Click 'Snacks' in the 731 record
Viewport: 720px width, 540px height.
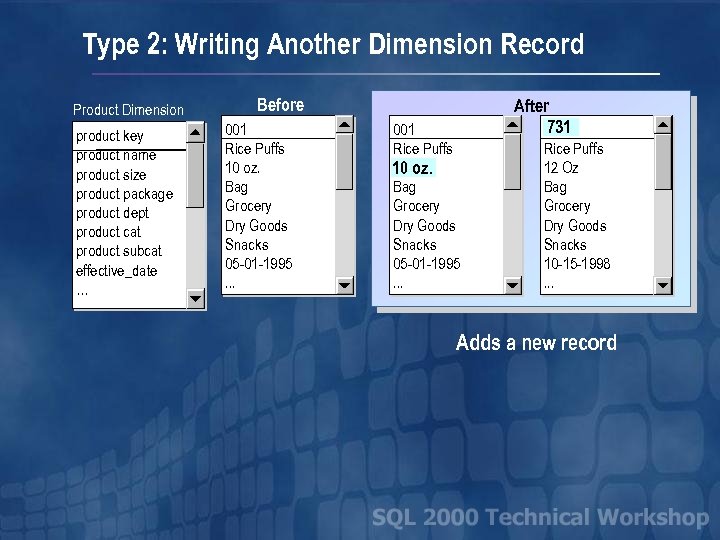565,245
